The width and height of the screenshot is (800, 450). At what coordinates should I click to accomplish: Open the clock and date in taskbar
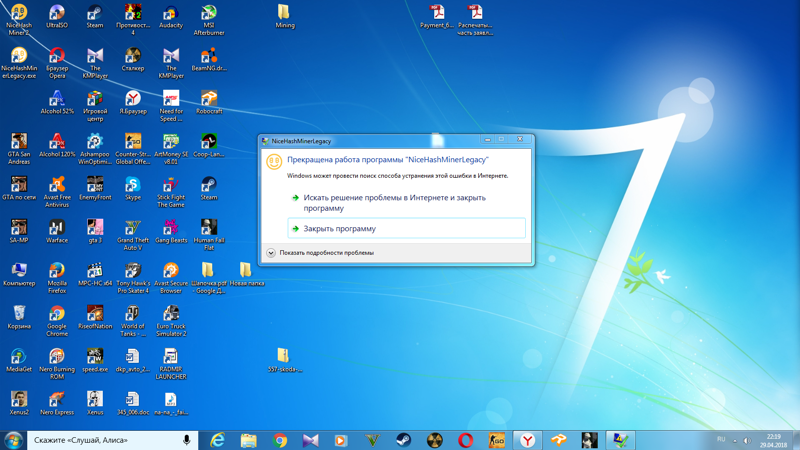tap(773, 441)
